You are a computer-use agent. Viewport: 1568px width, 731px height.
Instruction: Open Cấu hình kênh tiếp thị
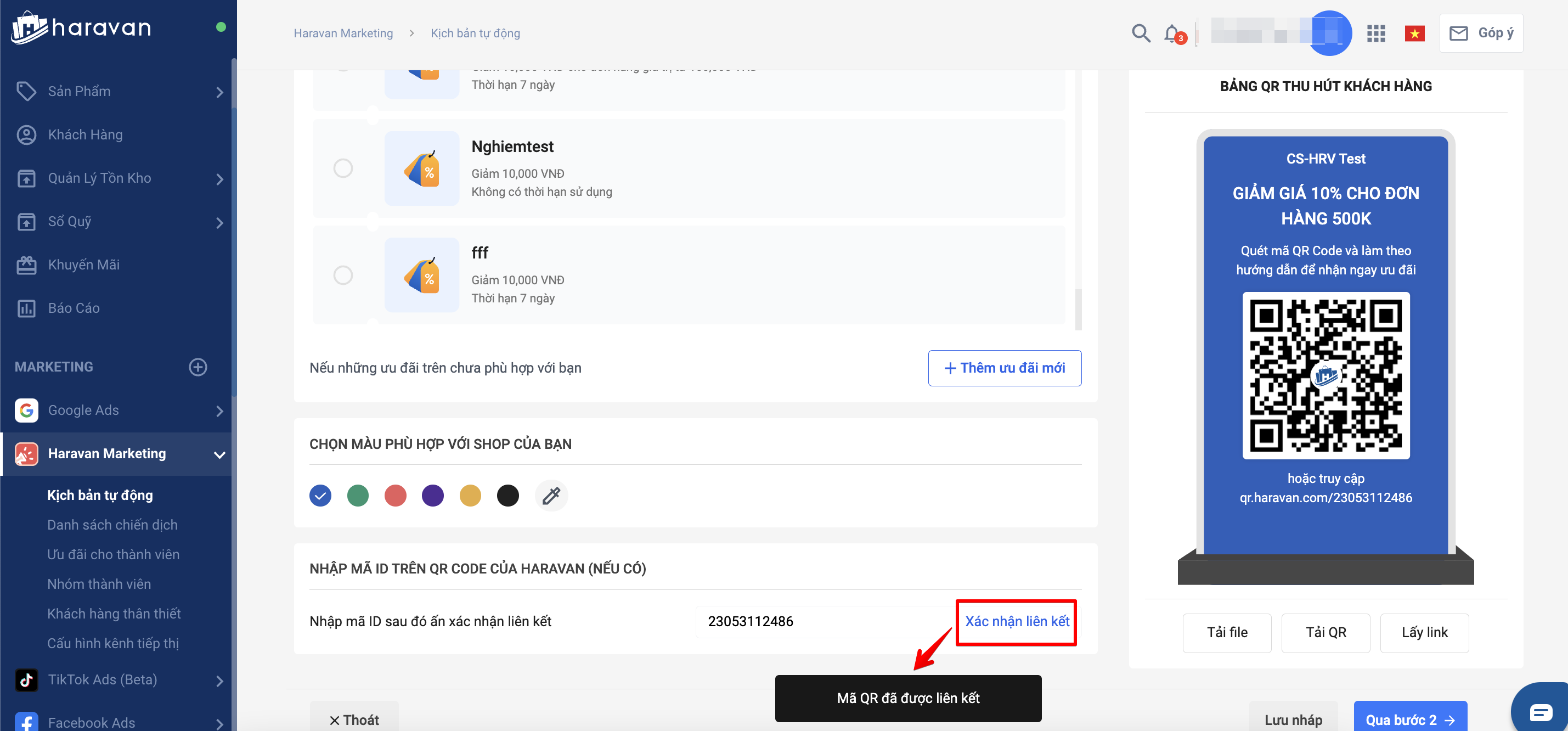click(113, 643)
